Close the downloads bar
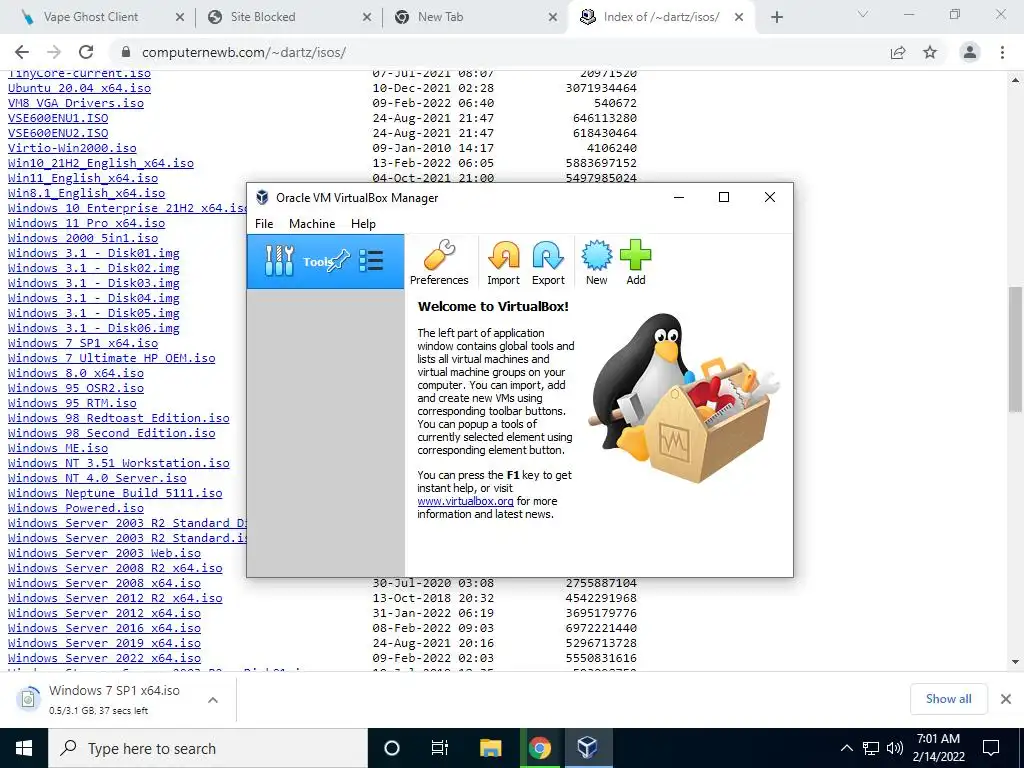The width and height of the screenshot is (1024, 768). point(1006,699)
